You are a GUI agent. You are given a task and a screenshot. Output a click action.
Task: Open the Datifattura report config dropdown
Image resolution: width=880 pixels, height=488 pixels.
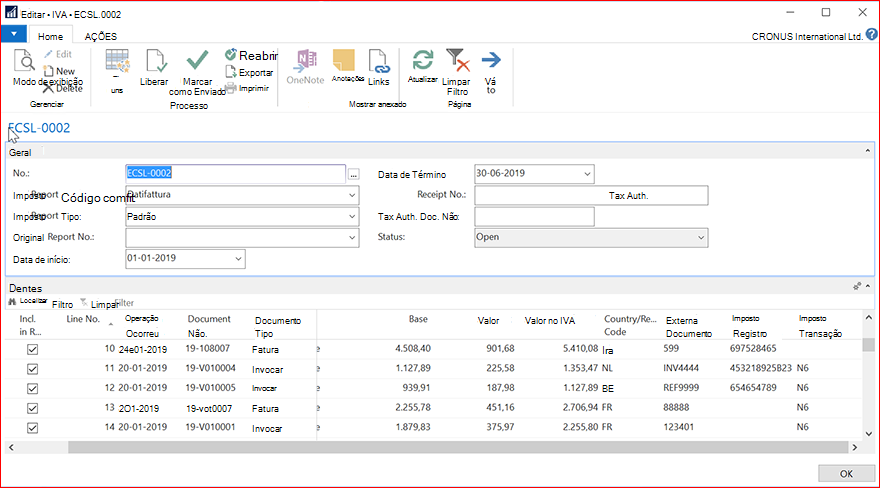point(352,195)
